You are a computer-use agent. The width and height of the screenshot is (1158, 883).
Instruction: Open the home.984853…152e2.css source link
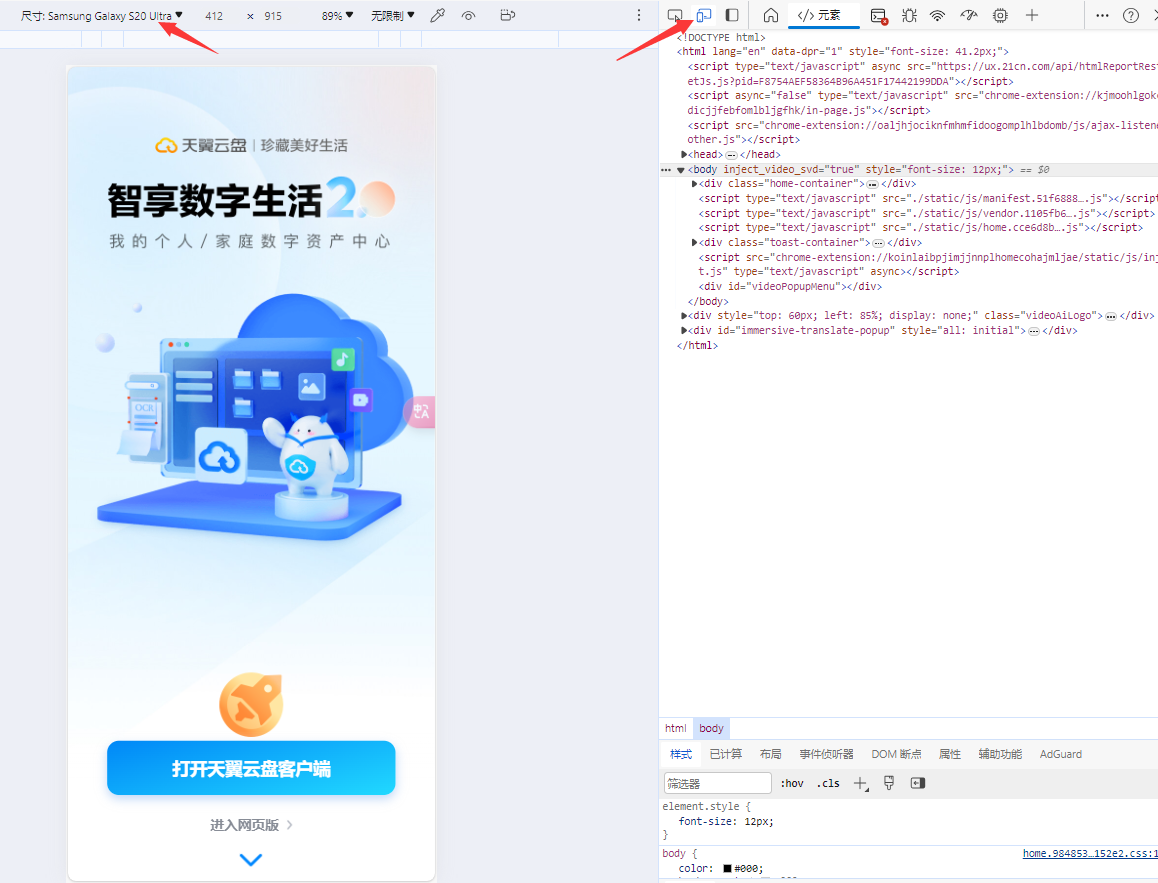[x=1090, y=853]
